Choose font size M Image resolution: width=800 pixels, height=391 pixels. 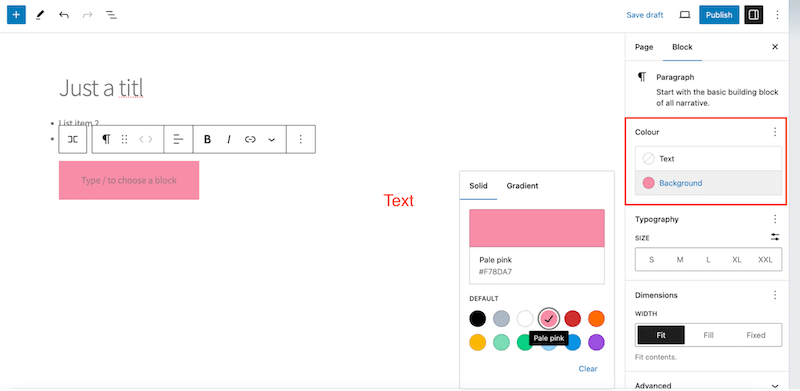pos(680,260)
